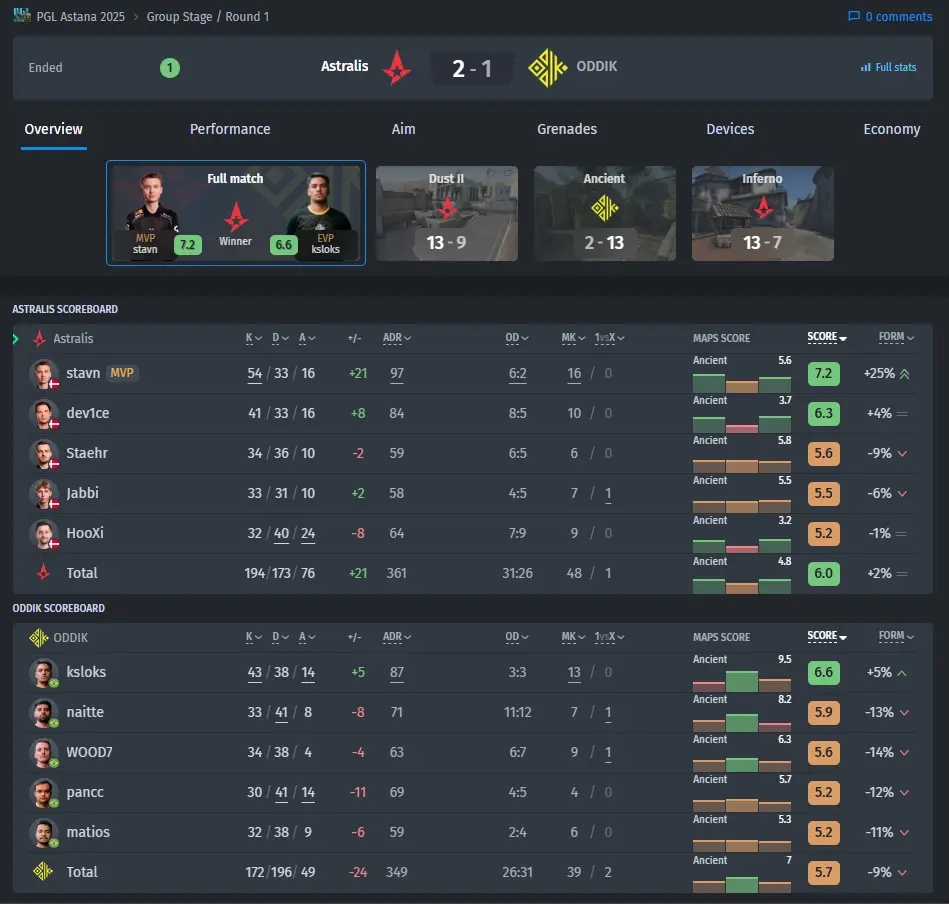This screenshot has width=949, height=904.
Task: Sort Astralis scoreboard by 1vsX
Action: click(x=609, y=338)
